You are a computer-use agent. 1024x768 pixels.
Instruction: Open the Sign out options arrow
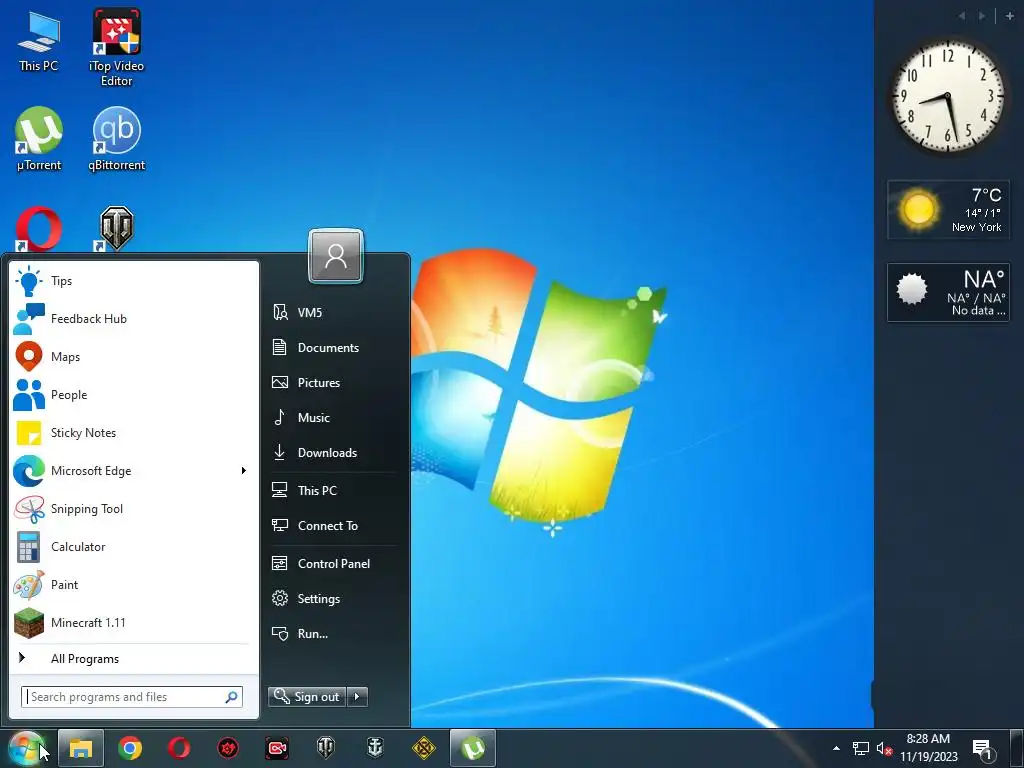(x=357, y=697)
